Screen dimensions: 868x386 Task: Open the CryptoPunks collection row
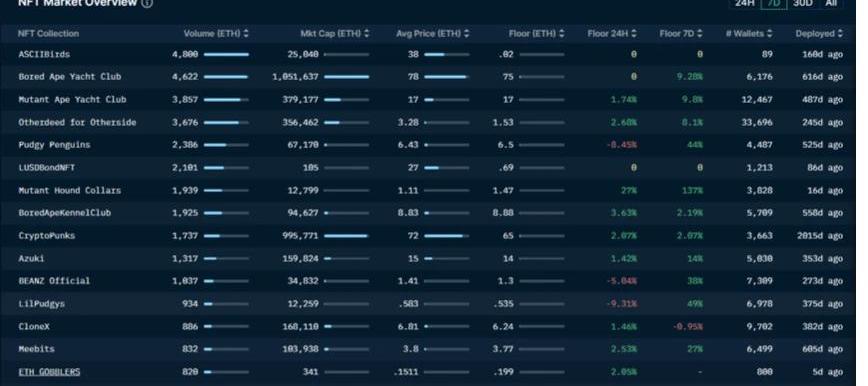[x=428, y=236]
